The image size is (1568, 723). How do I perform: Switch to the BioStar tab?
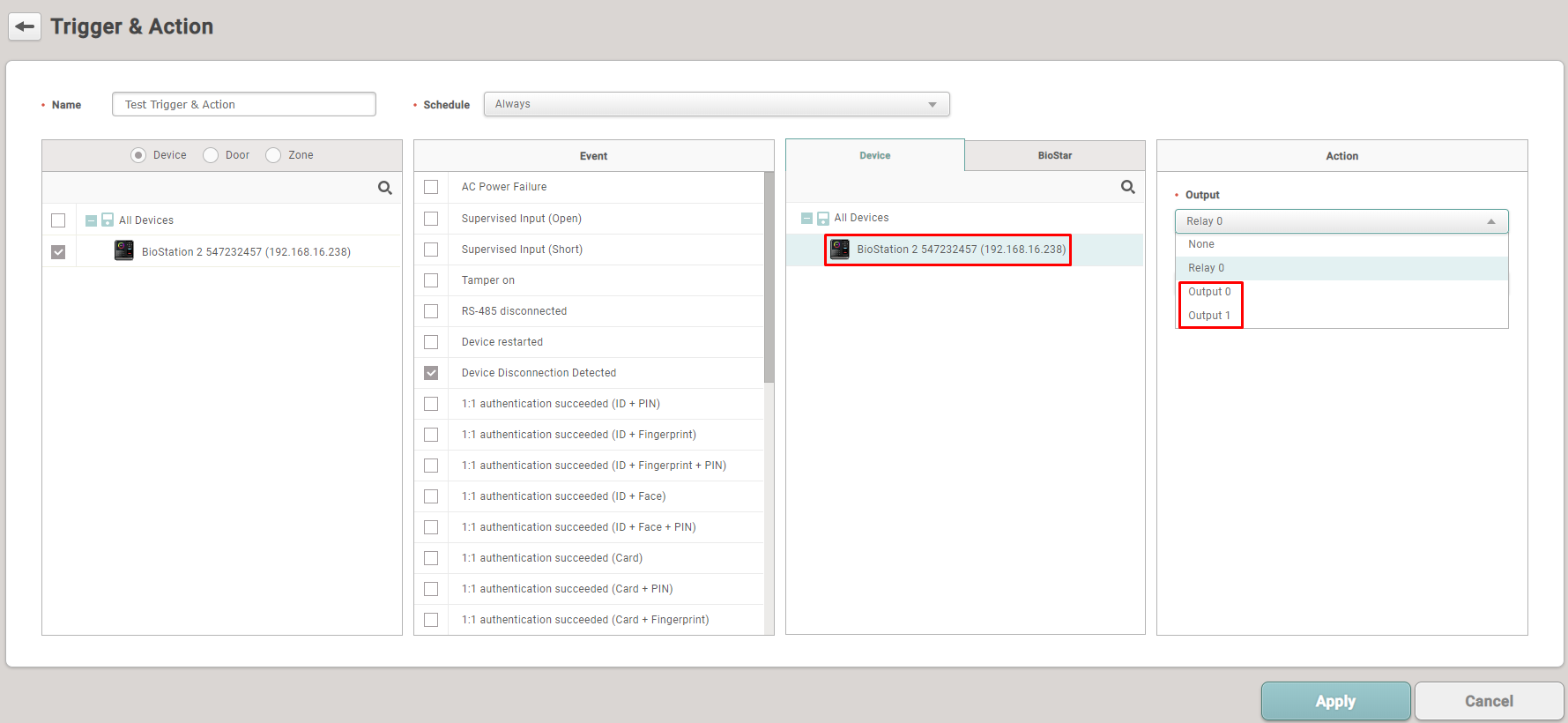pos(1054,155)
